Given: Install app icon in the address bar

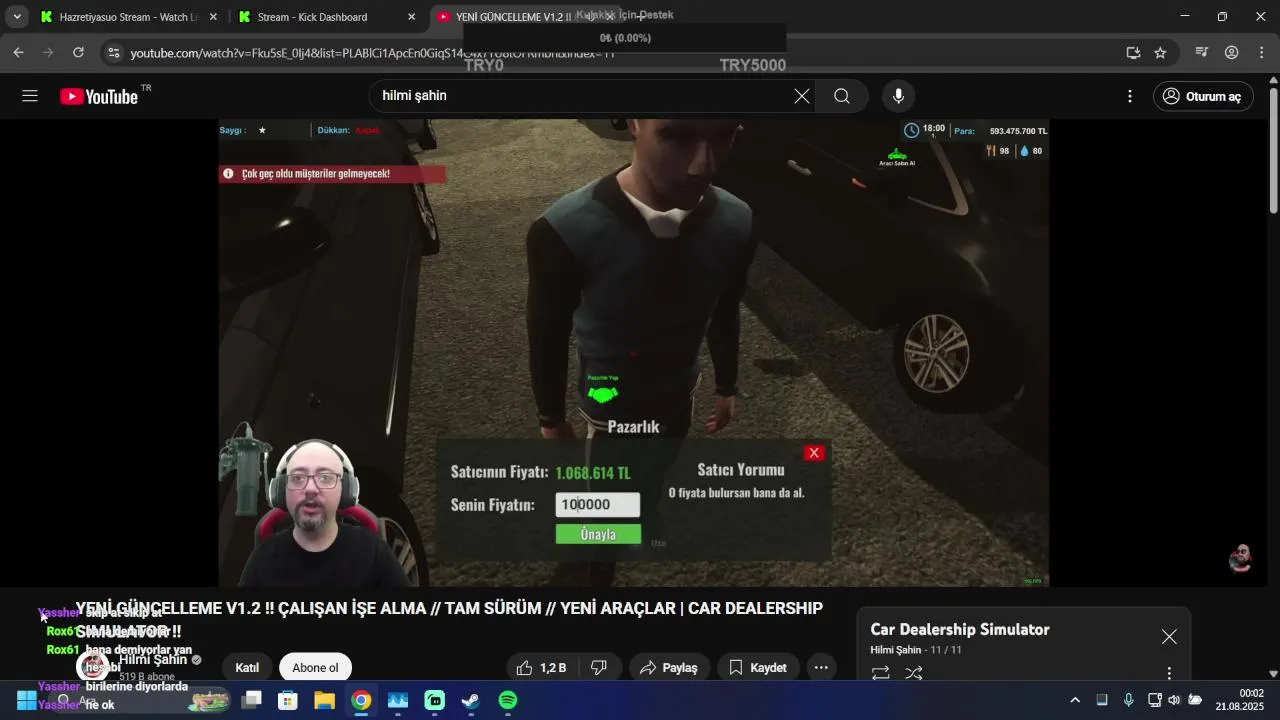Looking at the screenshot, I should [x=1133, y=52].
